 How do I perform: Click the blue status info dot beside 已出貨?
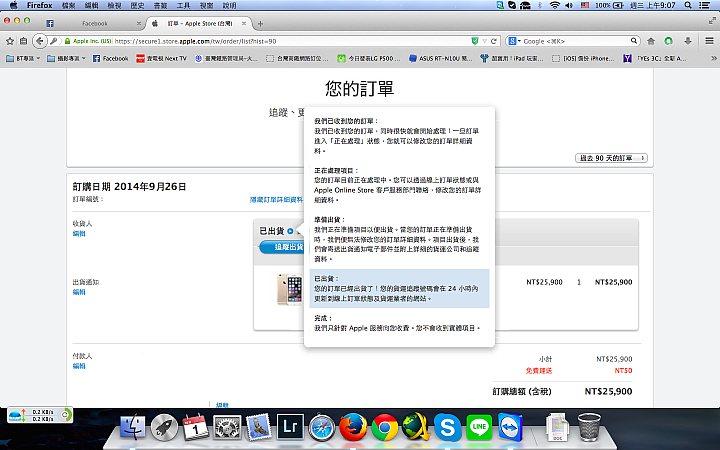tap(290, 231)
